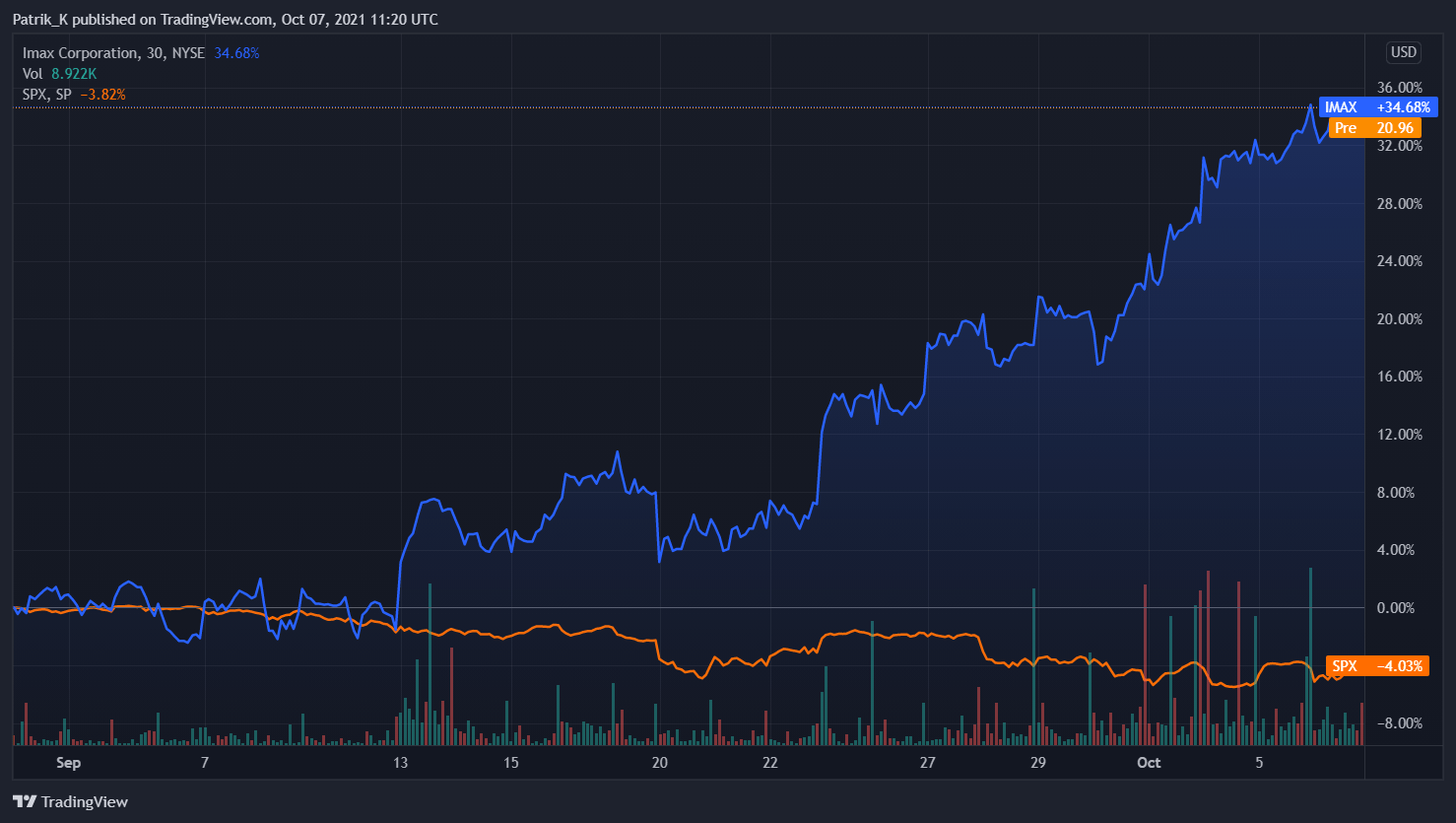Click the Patrik_K author name in header

(39, 20)
